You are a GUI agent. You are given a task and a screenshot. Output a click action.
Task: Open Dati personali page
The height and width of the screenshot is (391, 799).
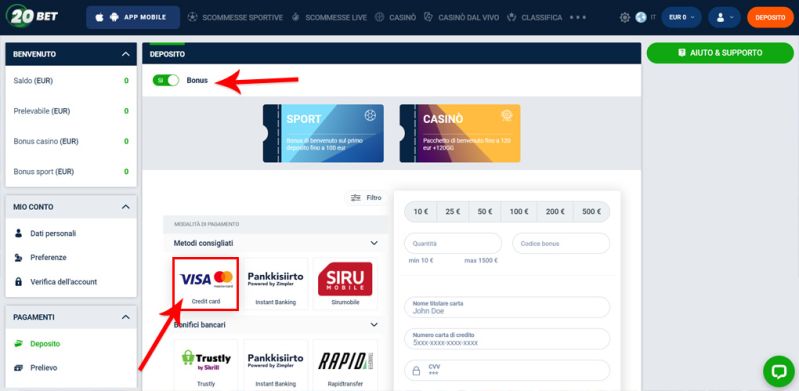click(53, 233)
